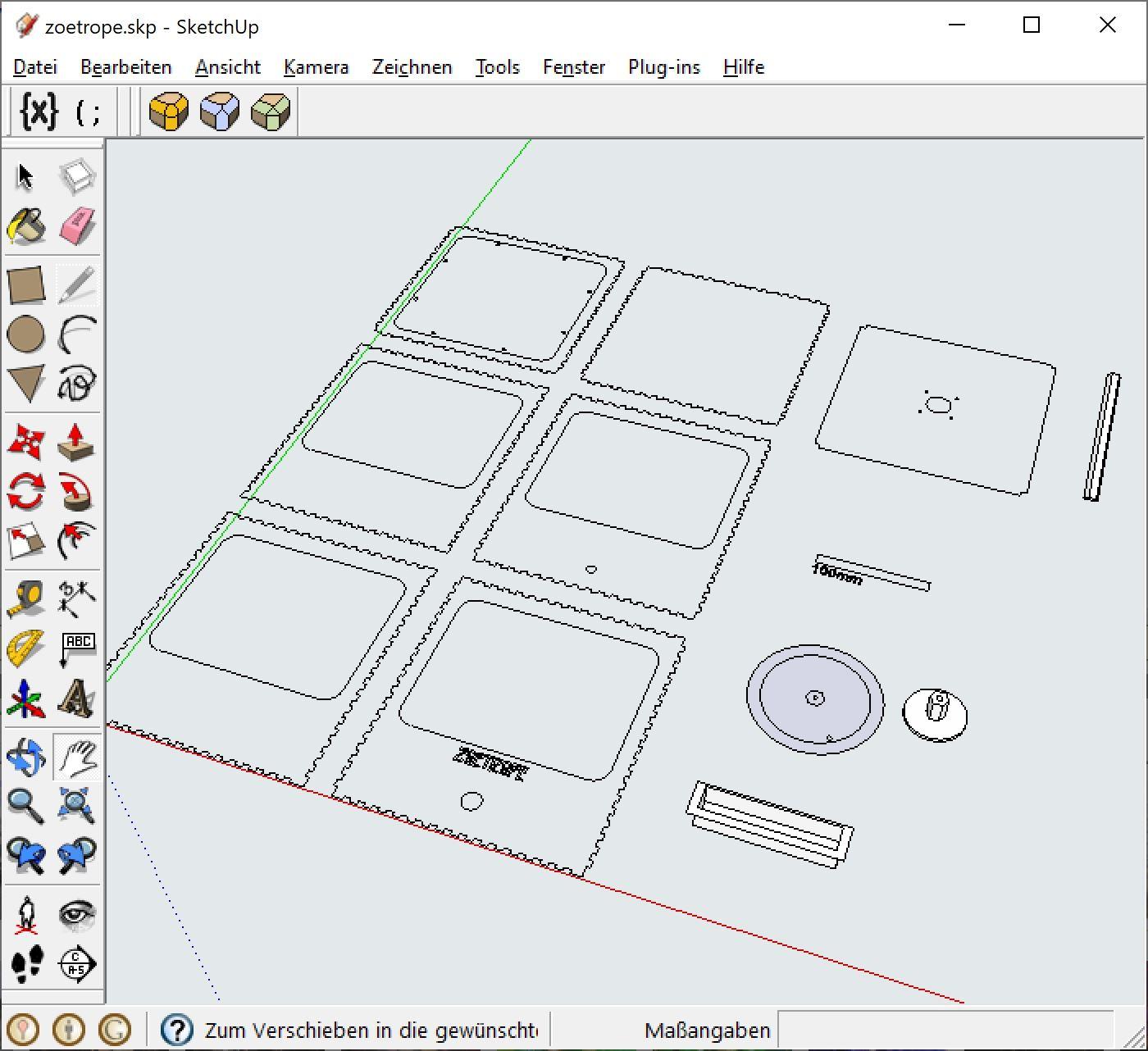Open the Kamera menu
The image size is (1148, 1051).
[316, 67]
